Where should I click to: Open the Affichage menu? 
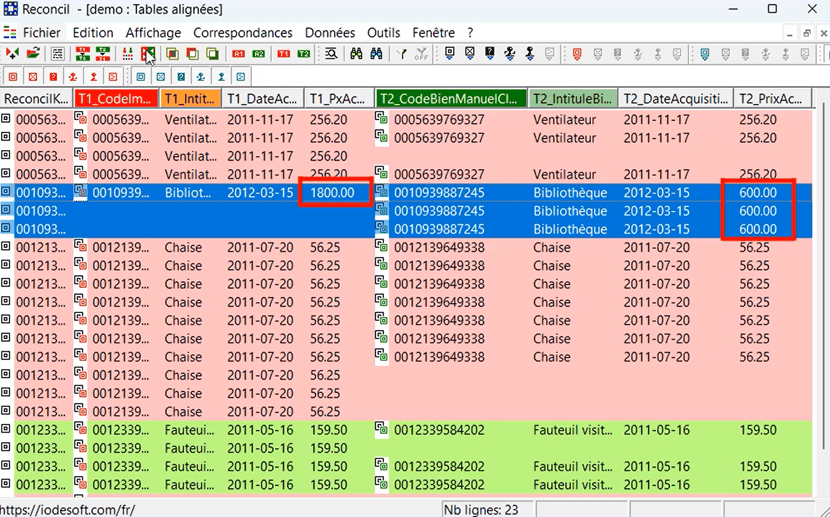(153, 33)
